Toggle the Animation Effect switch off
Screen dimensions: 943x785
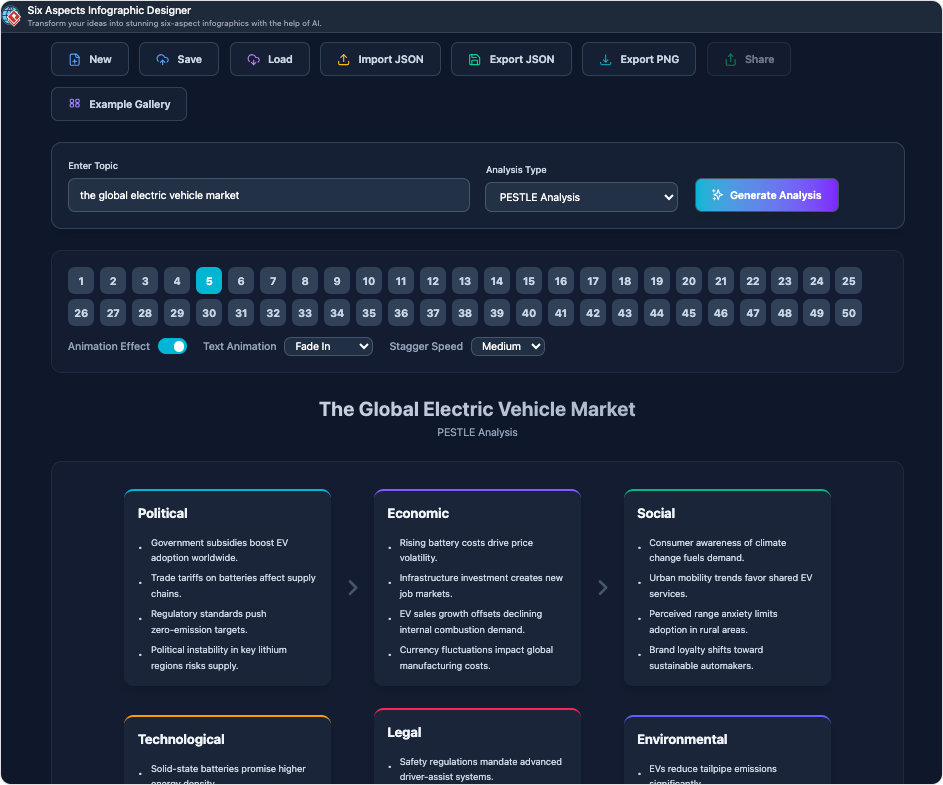[172, 347]
